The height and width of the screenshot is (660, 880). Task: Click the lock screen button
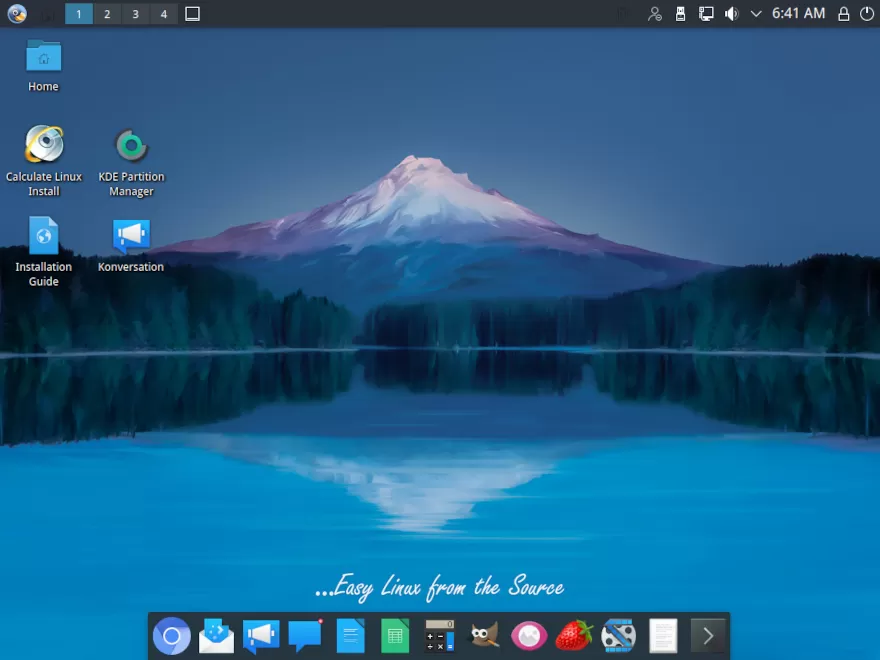coord(843,14)
